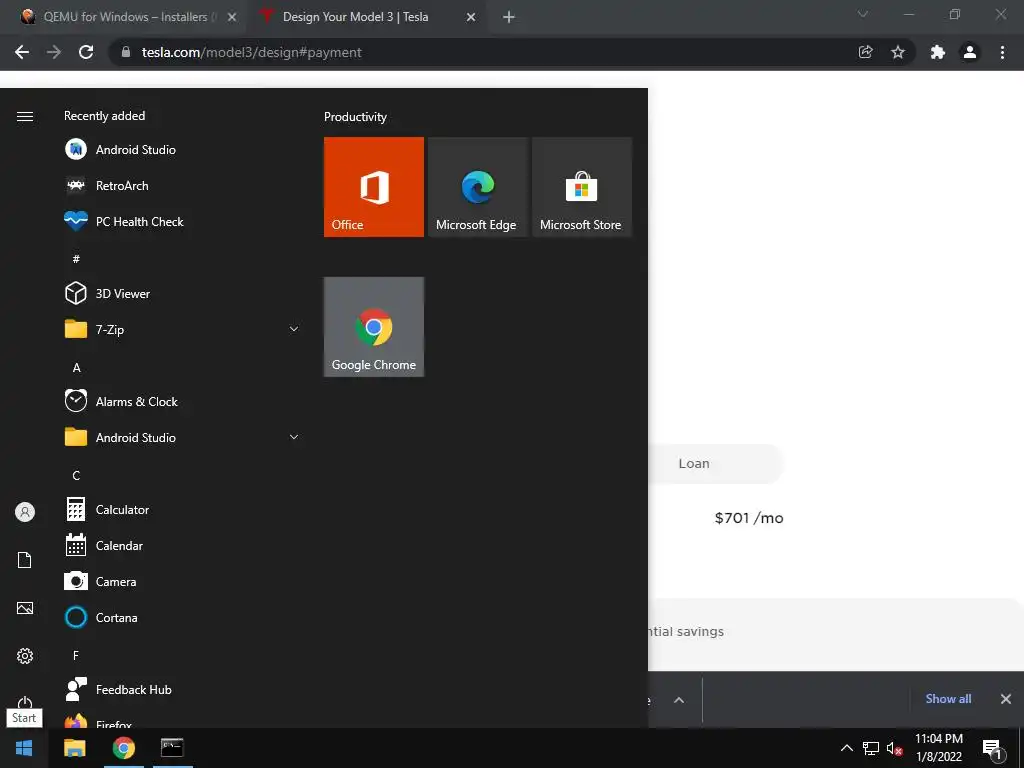Open Pictures icon in Start sidebar
The height and width of the screenshot is (768, 1024).
(x=25, y=608)
